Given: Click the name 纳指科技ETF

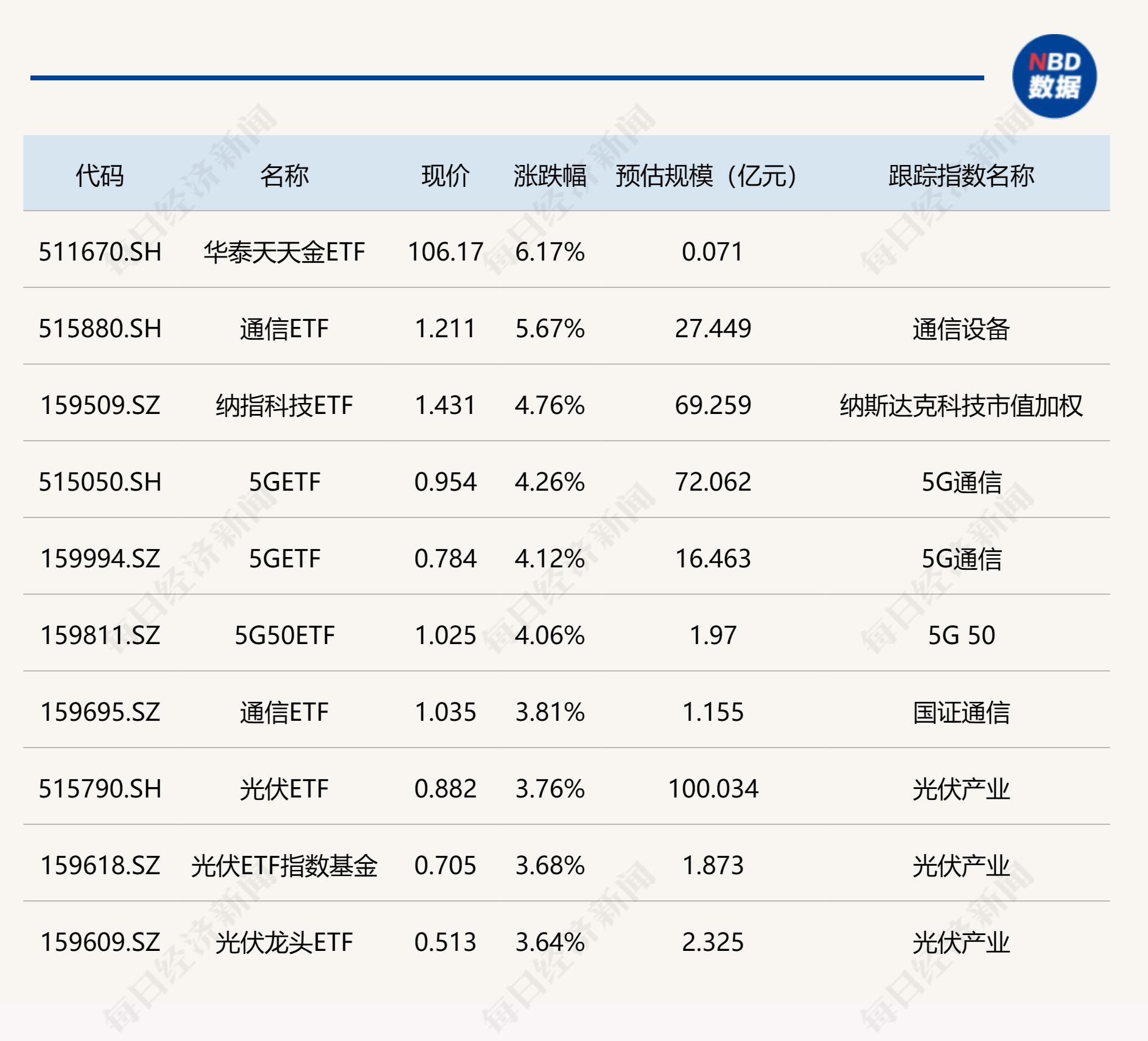Looking at the screenshot, I should pyautogui.click(x=284, y=405).
